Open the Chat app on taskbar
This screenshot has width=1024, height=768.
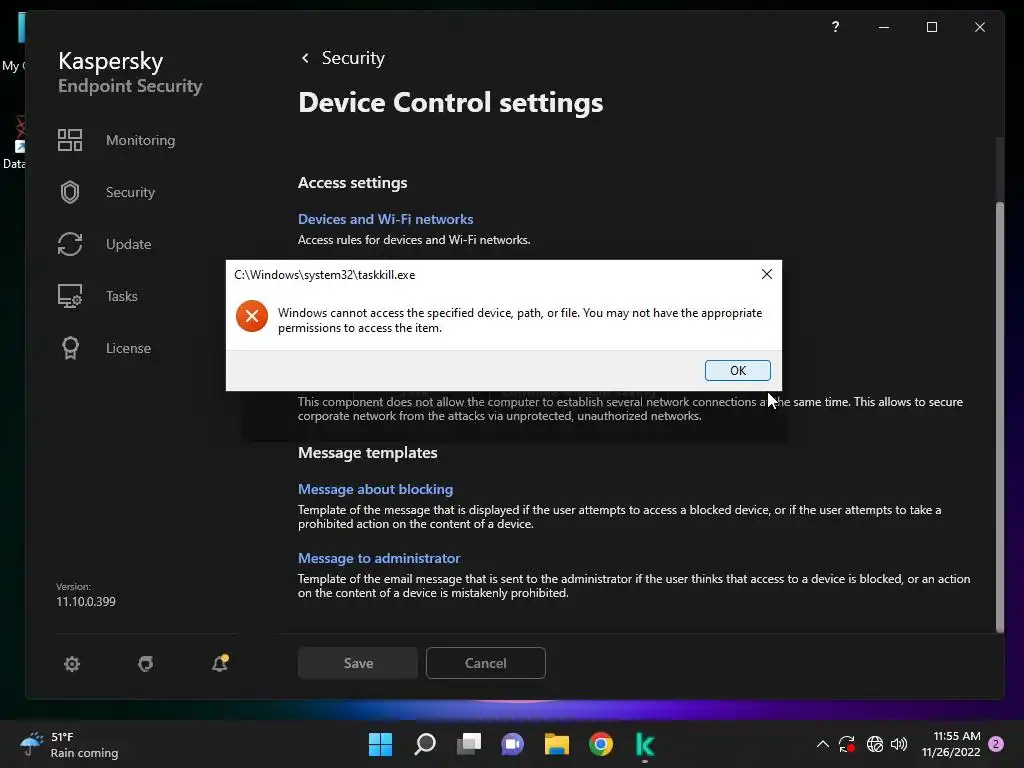click(x=513, y=744)
